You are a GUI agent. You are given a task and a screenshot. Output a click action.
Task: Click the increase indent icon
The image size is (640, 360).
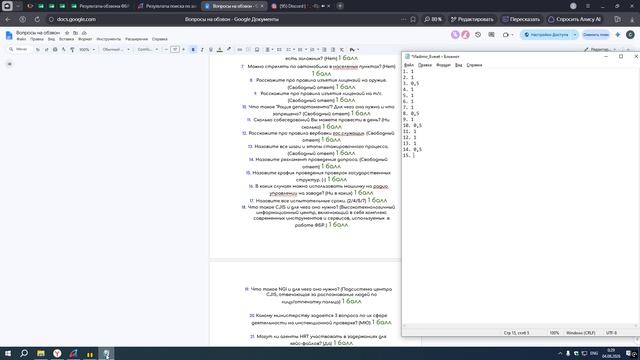333,50
